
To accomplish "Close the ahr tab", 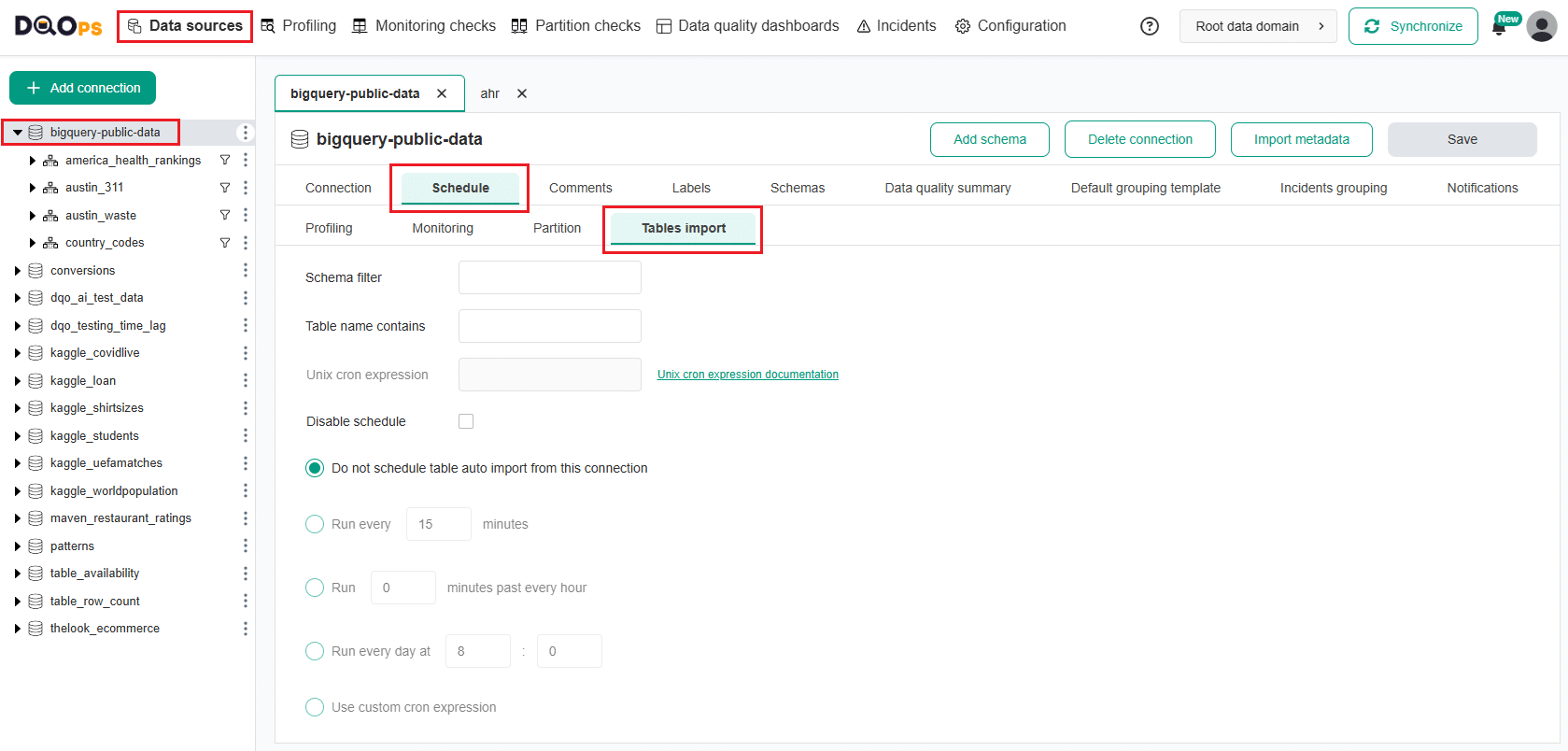I will [522, 93].
